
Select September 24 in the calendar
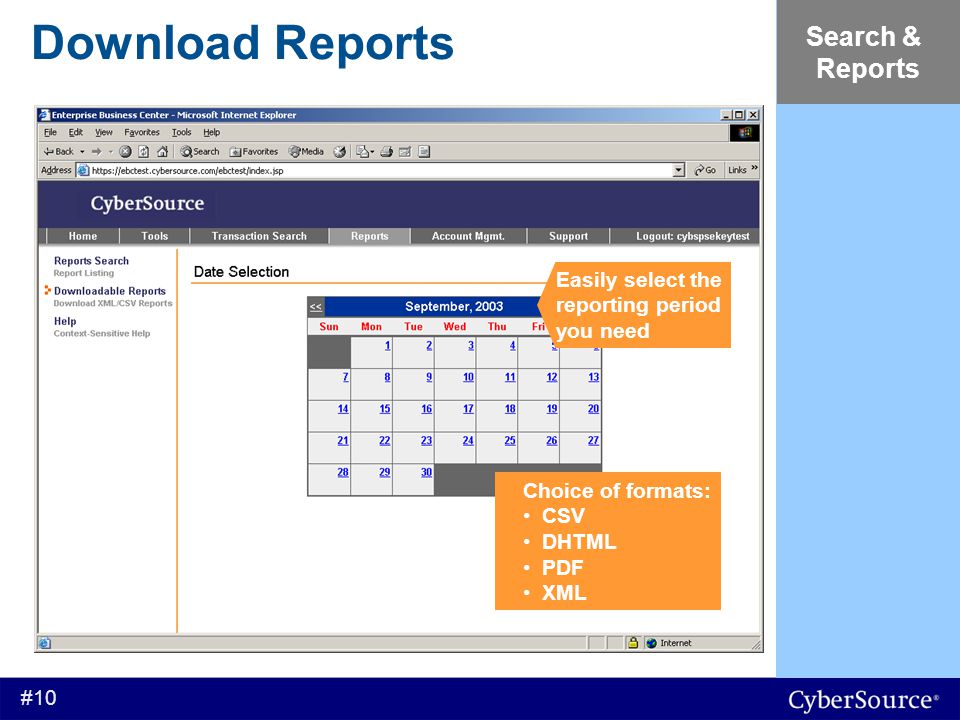468,441
